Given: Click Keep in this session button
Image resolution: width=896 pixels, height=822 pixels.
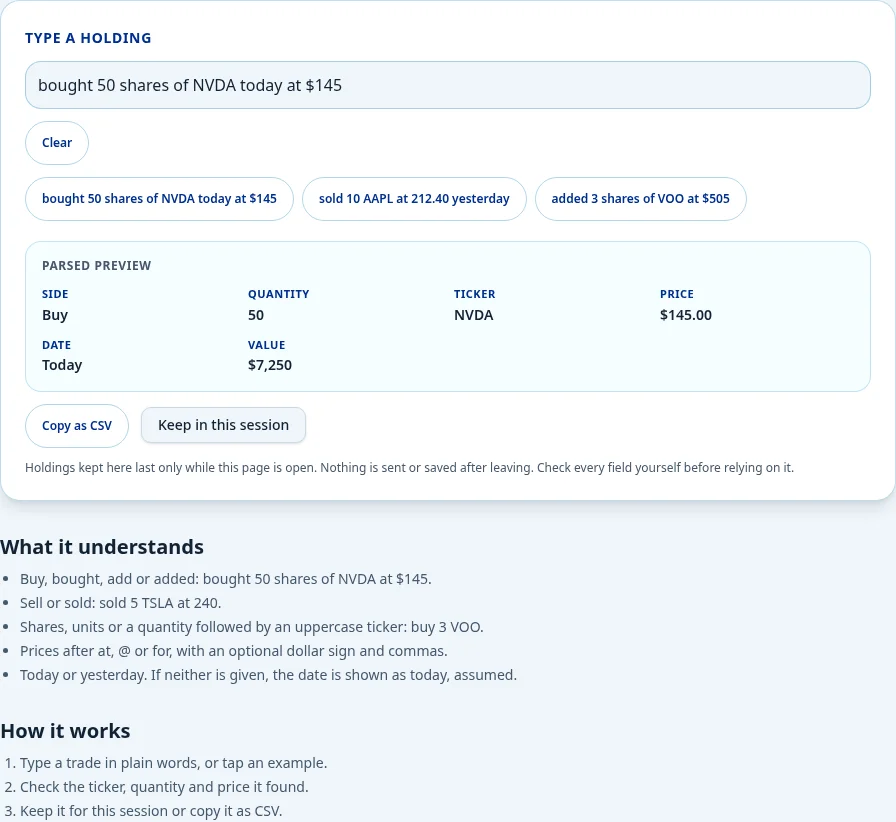Looking at the screenshot, I should point(223,425).
